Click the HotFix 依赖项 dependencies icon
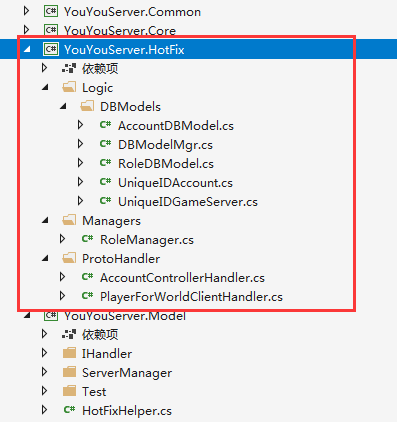This screenshot has height=422, width=397. point(69,68)
